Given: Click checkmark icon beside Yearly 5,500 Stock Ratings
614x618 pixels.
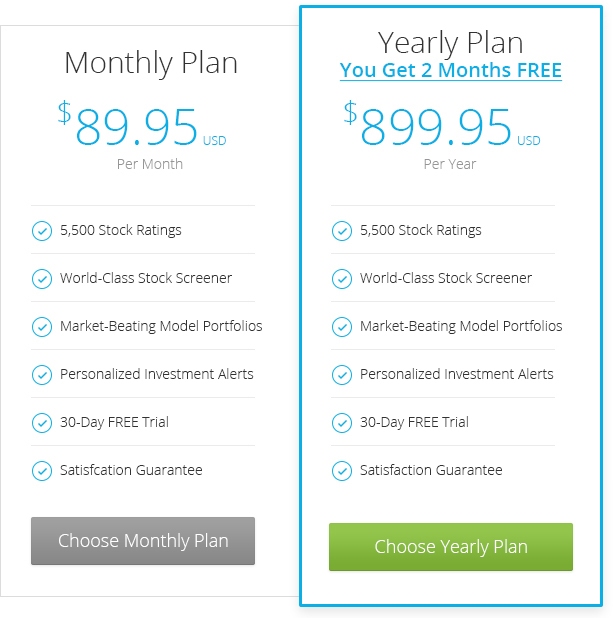Looking at the screenshot, I should click(342, 231).
